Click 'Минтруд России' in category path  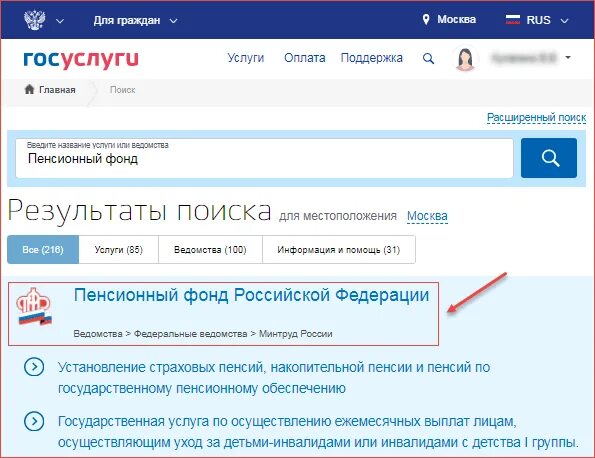click(296, 334)
